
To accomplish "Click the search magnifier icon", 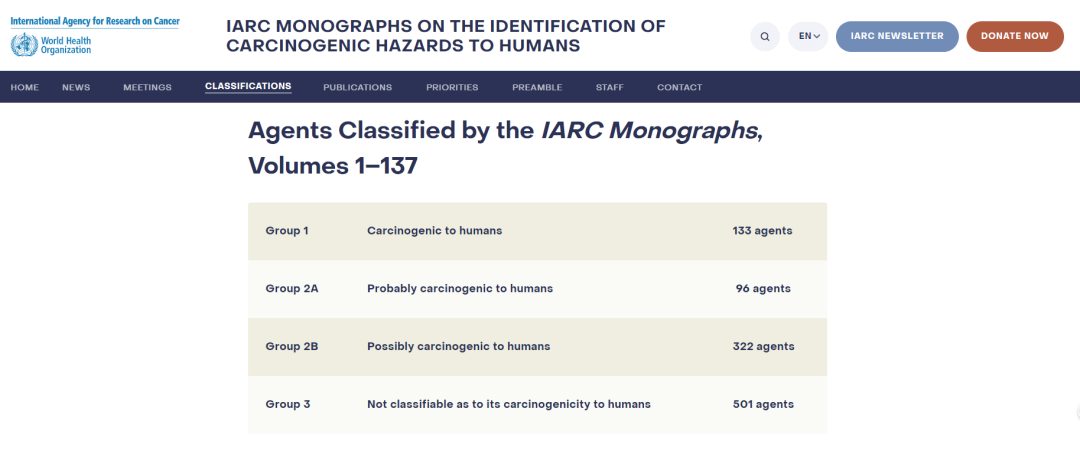I will [x=765, y=36].
